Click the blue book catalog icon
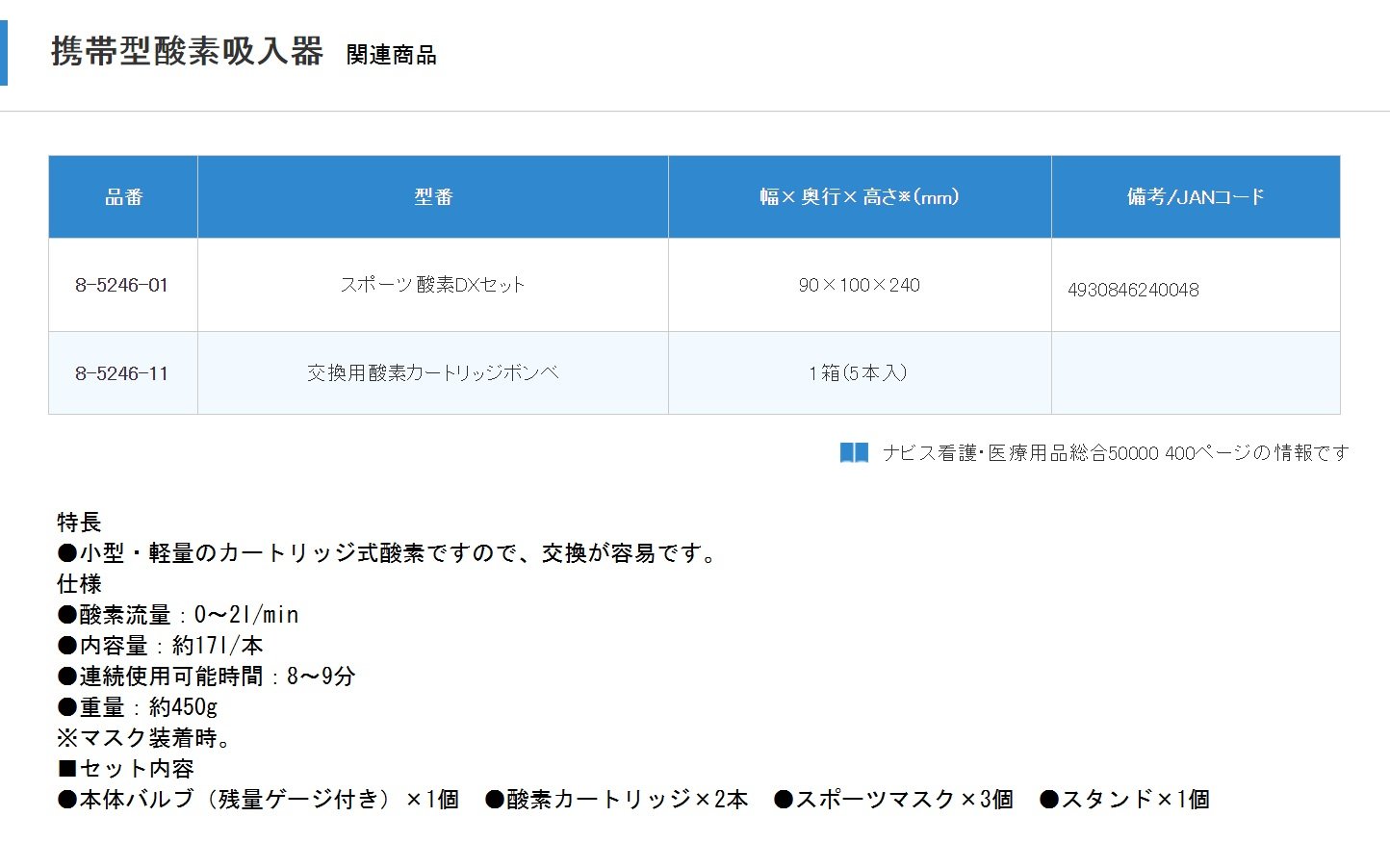 point(854,452)
